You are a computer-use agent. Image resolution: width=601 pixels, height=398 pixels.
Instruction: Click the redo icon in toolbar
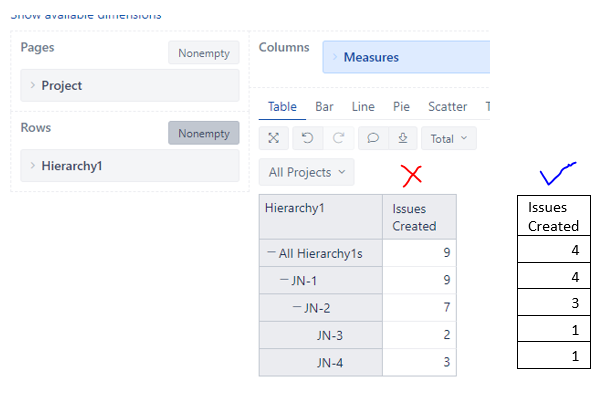(338, 138)
